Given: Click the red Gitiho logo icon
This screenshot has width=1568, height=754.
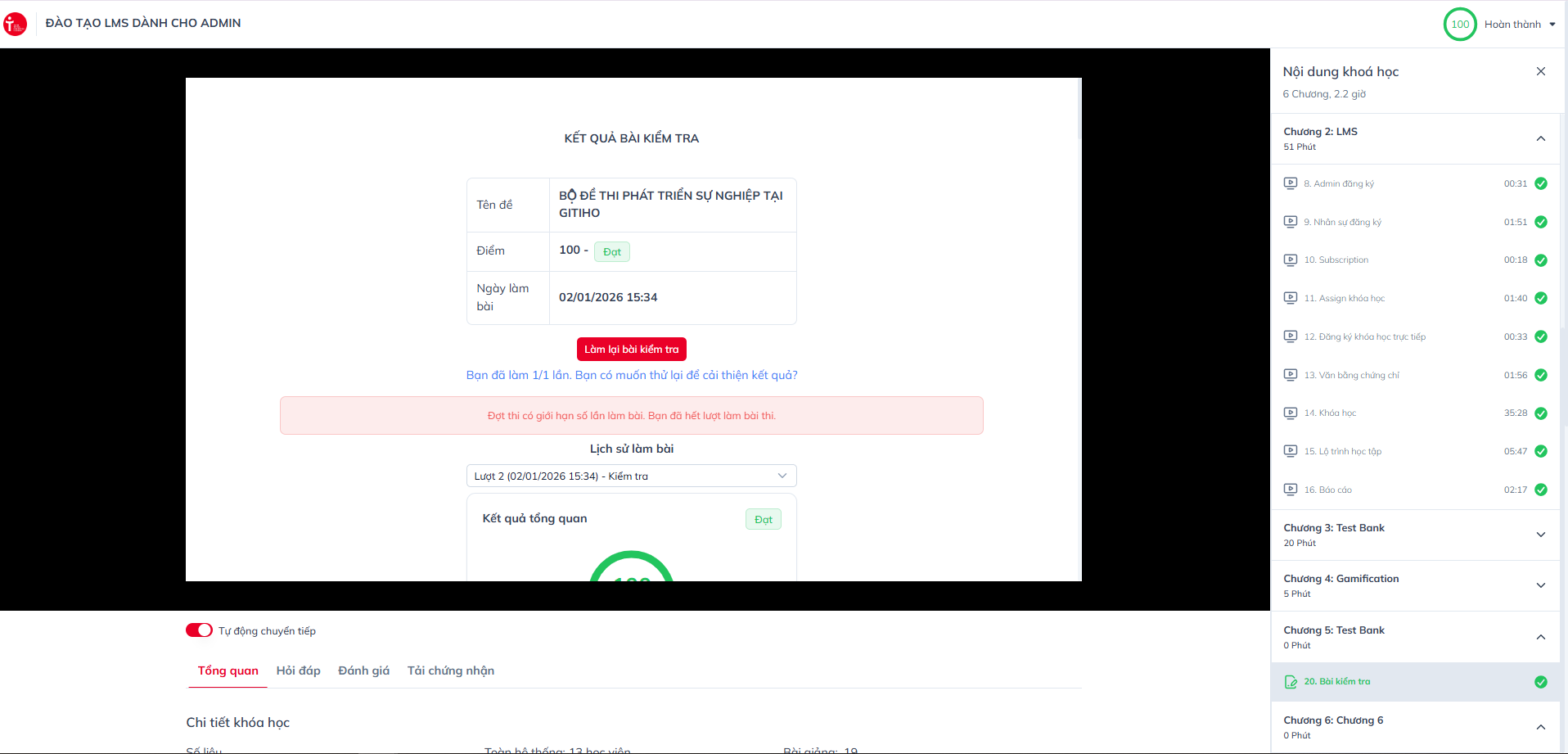Looking at the screenshot, I should coord(16,24).
